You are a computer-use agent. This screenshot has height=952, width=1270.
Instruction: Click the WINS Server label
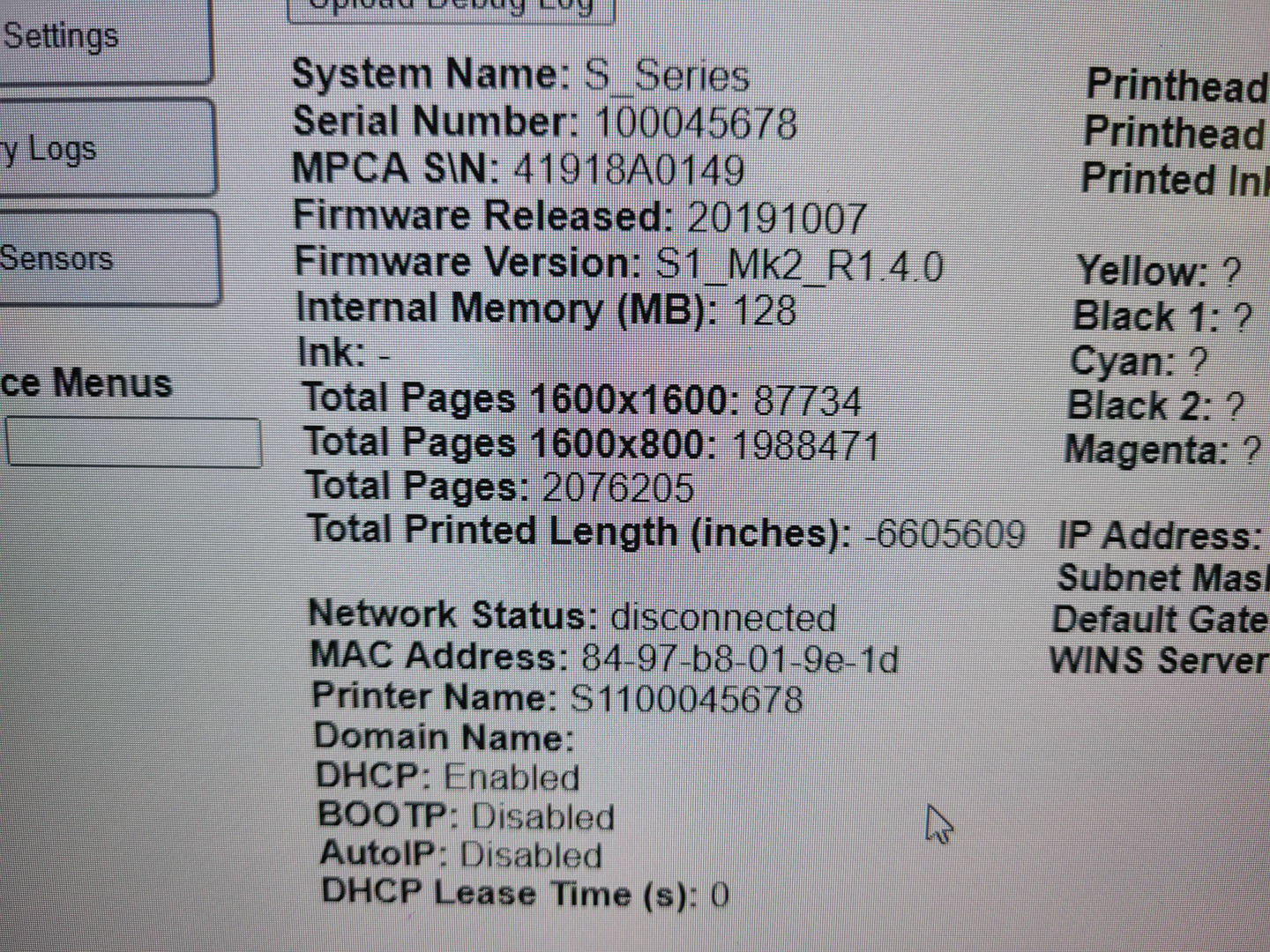tap(1159, 661)
